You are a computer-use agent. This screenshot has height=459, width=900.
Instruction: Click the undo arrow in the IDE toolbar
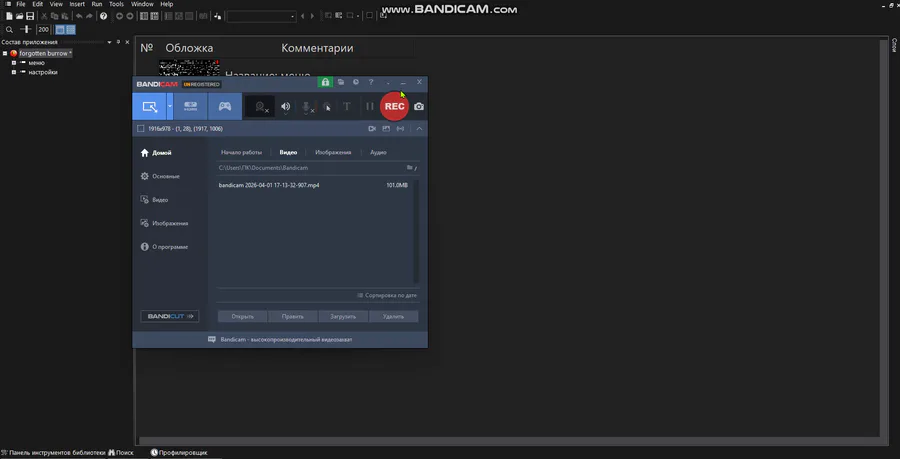(79, 16)
